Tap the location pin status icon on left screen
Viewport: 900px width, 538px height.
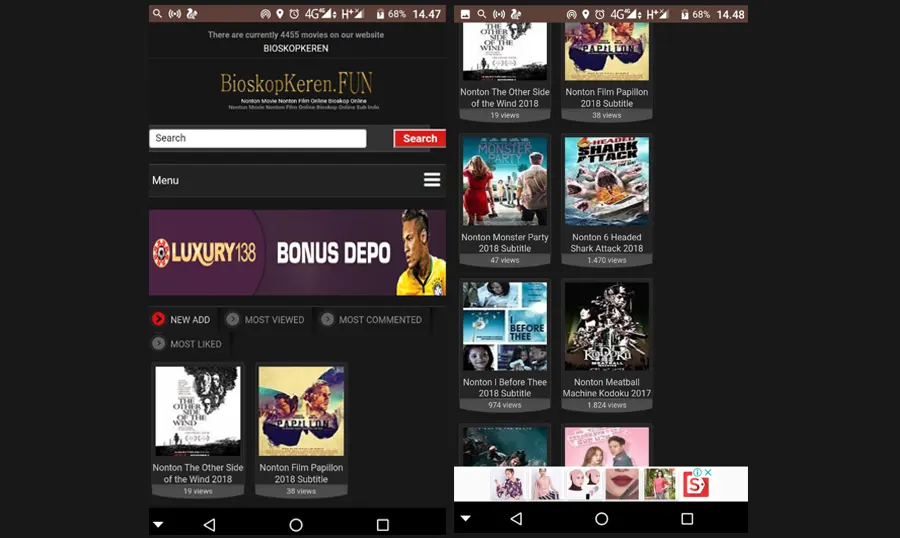coord(280,14)
